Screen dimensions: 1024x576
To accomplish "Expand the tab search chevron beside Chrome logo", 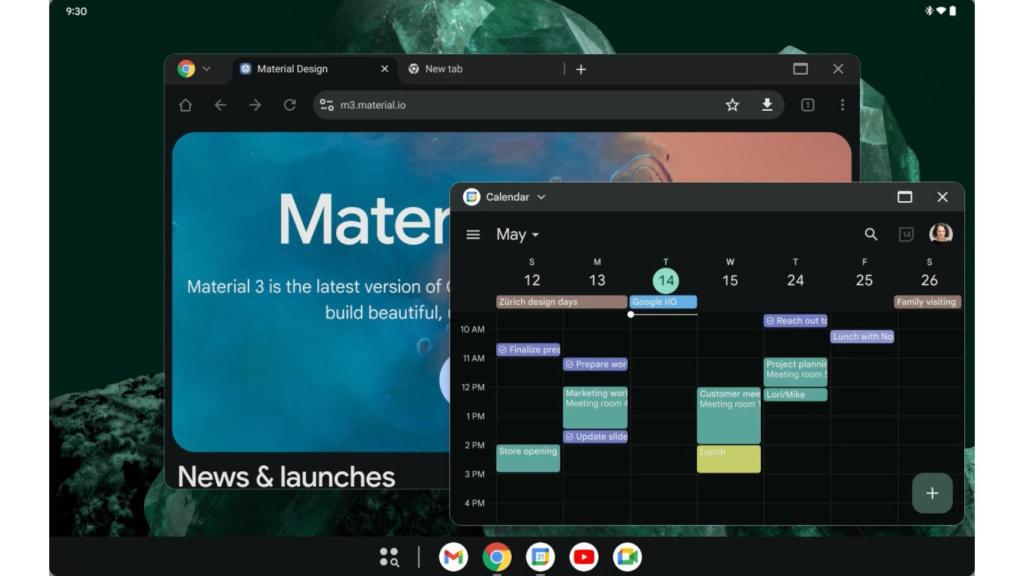I will click(207, 68).
